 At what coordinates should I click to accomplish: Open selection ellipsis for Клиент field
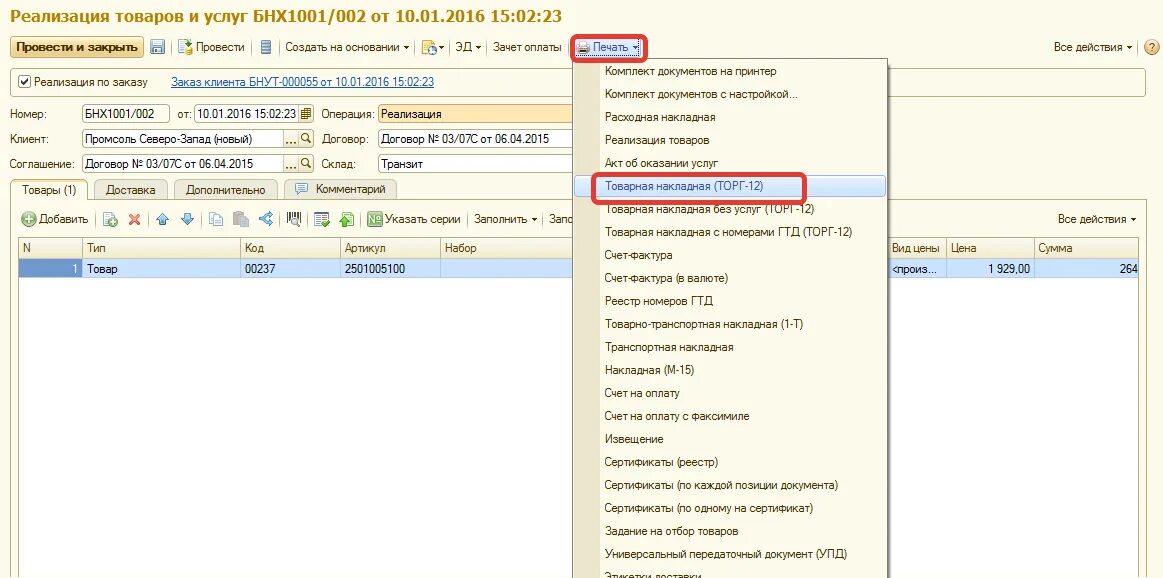[291, 139]
